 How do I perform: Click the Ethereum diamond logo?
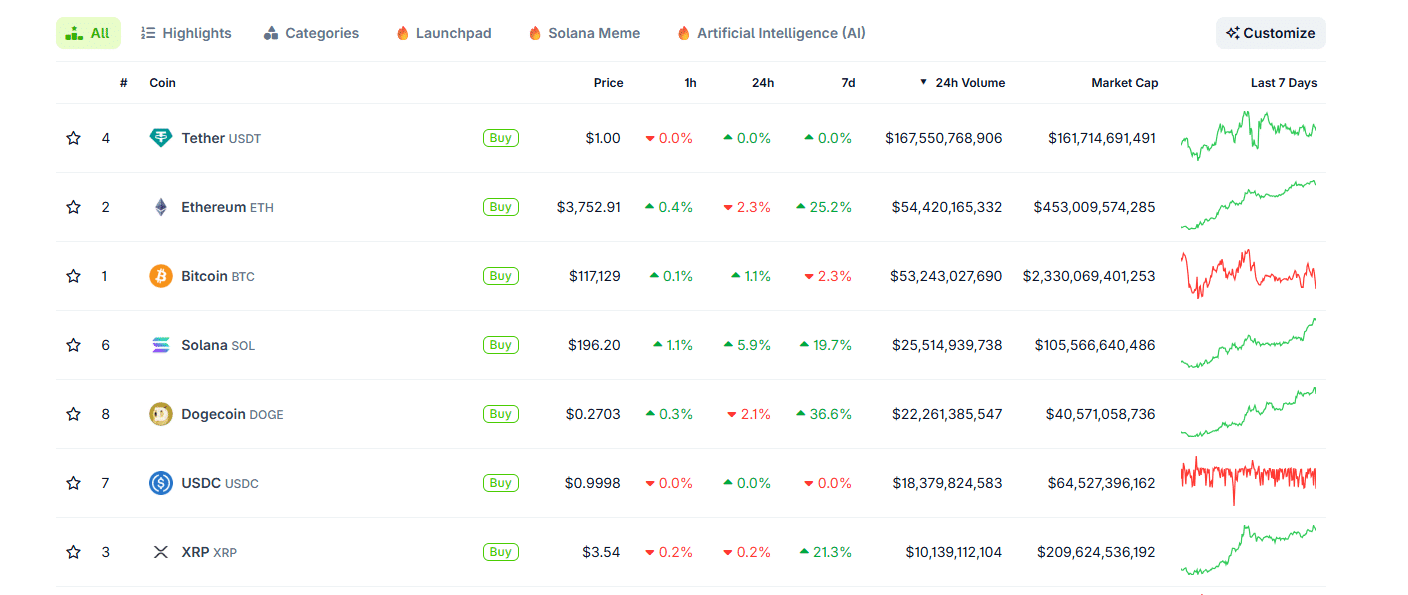(x=161, y=207)
